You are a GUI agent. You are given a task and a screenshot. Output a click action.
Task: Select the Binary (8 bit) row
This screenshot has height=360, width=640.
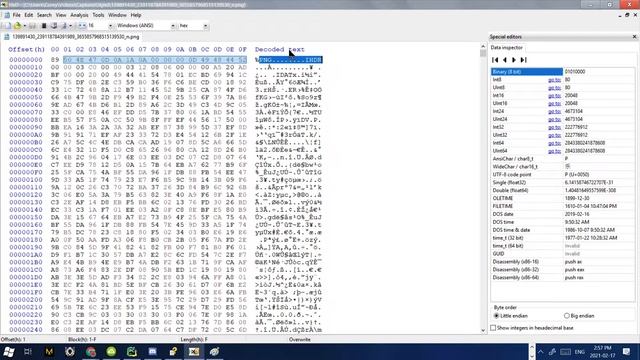point(562,72)
